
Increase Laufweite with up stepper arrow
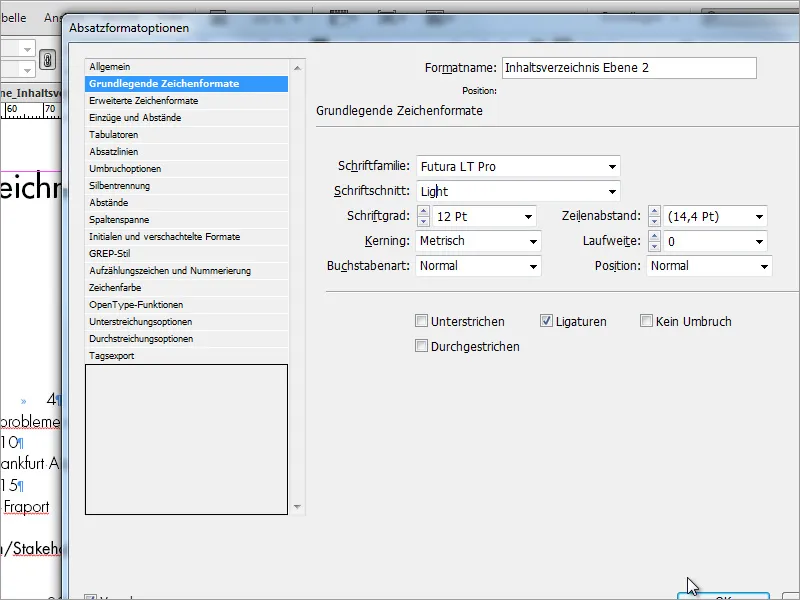point(654,236)
